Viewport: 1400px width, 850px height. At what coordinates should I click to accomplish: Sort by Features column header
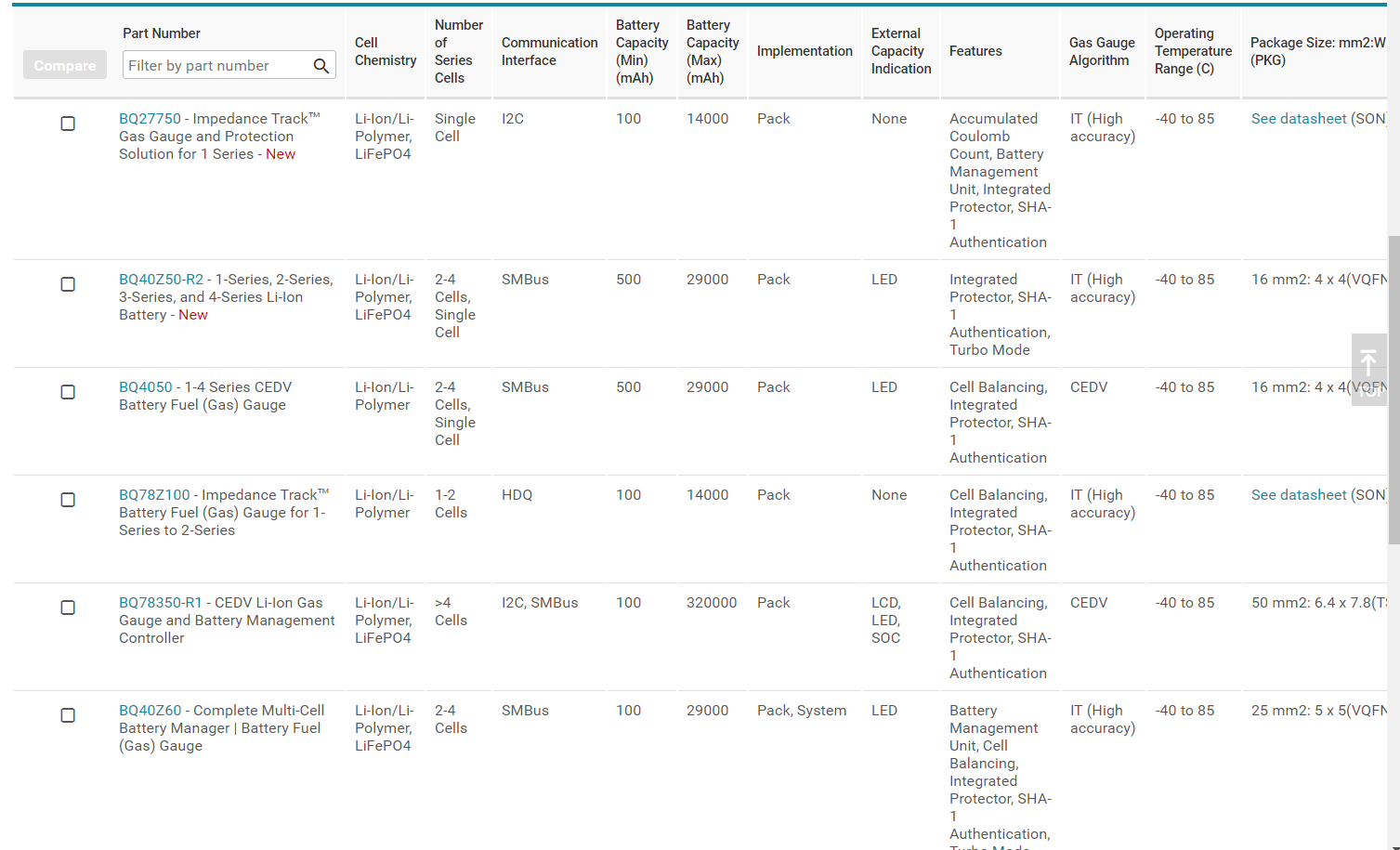[x=975, y=51]
